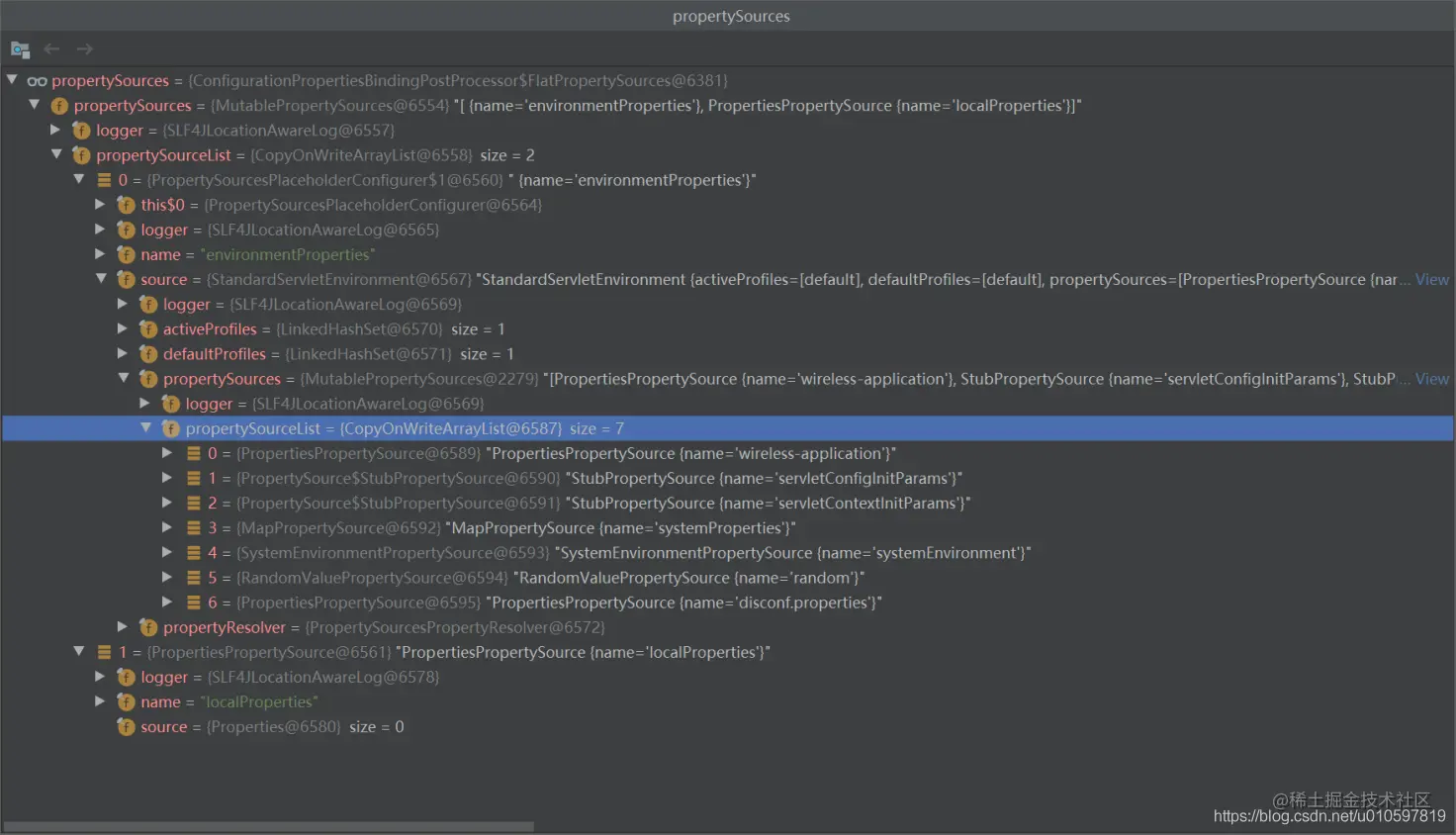The width and height of the screenshot is (1456, 835).
Task: Expand logger SLF4JLocationAwareLog@6557
Action: point(56,129)
